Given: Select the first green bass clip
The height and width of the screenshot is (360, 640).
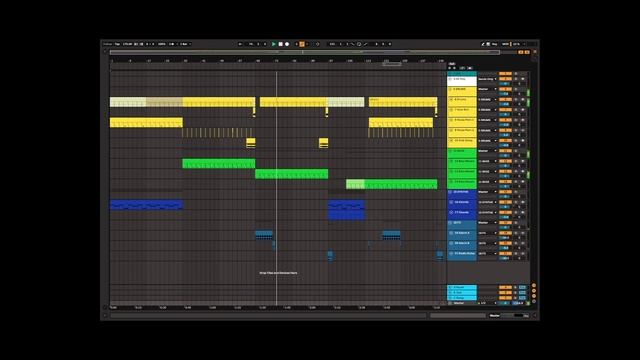Looking at the screenshot, I should tap(219, 164).
